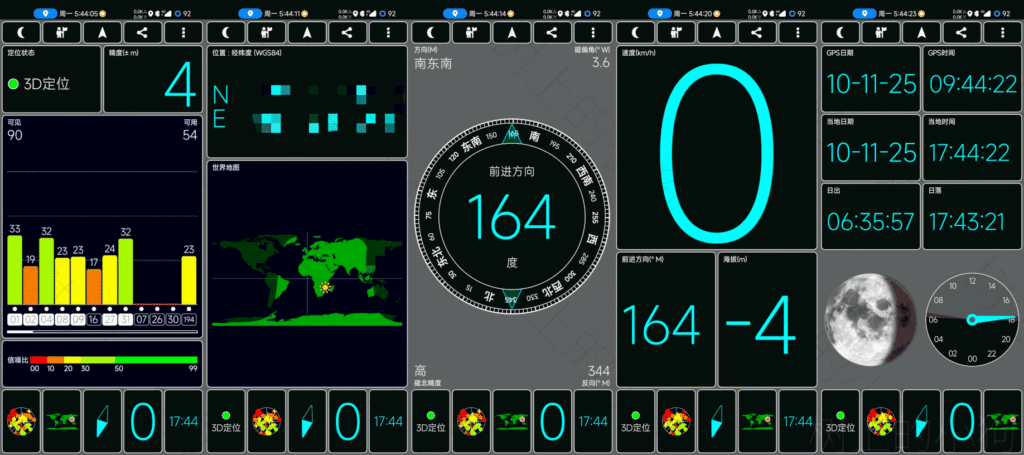
Task: Tap the 17:44 time thumbnail below the compass screen
Action: 594,421
